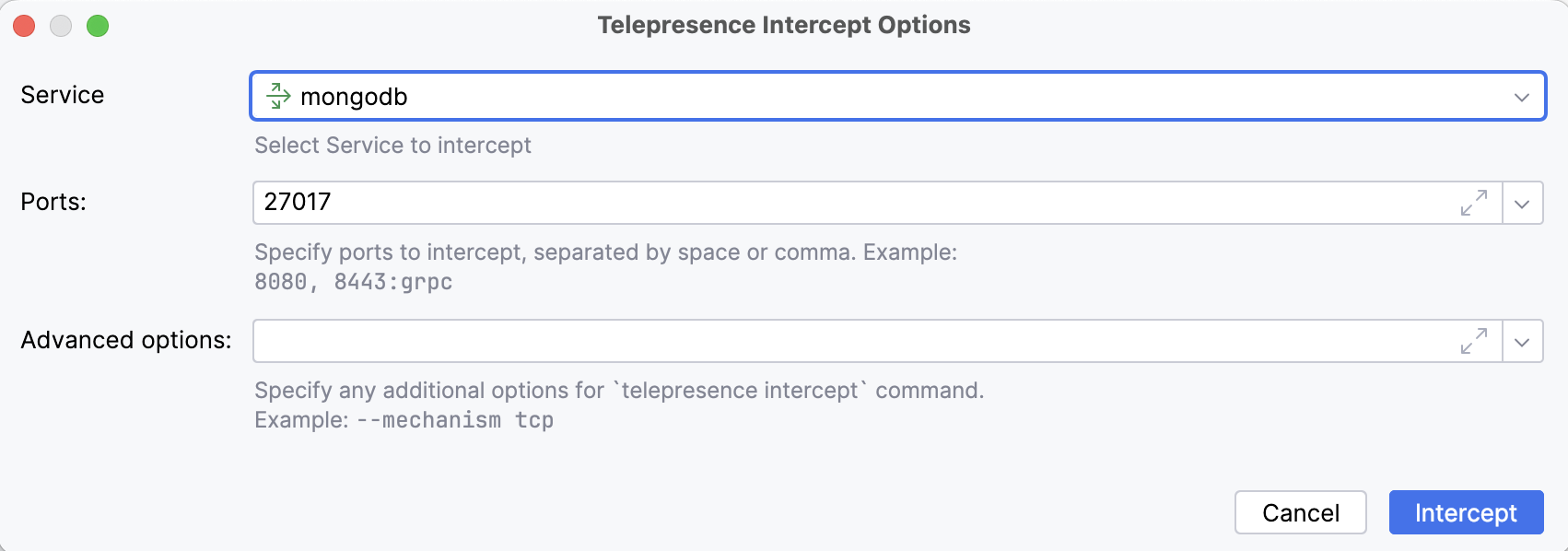Click the yellow minimize traffic light button
Image resolution: width=1568 pixels, height=551 pixels.
61,26
